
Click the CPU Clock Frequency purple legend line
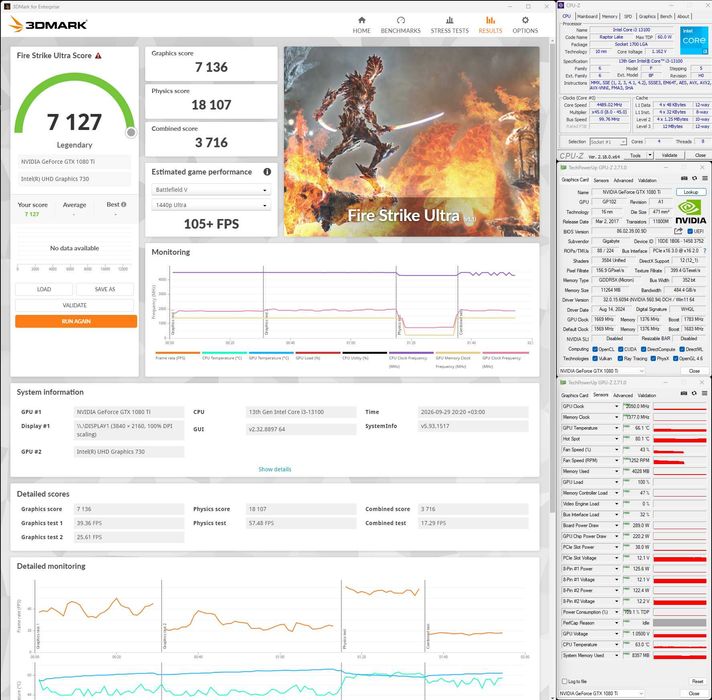pyautogui.click(x=411, y=352)
